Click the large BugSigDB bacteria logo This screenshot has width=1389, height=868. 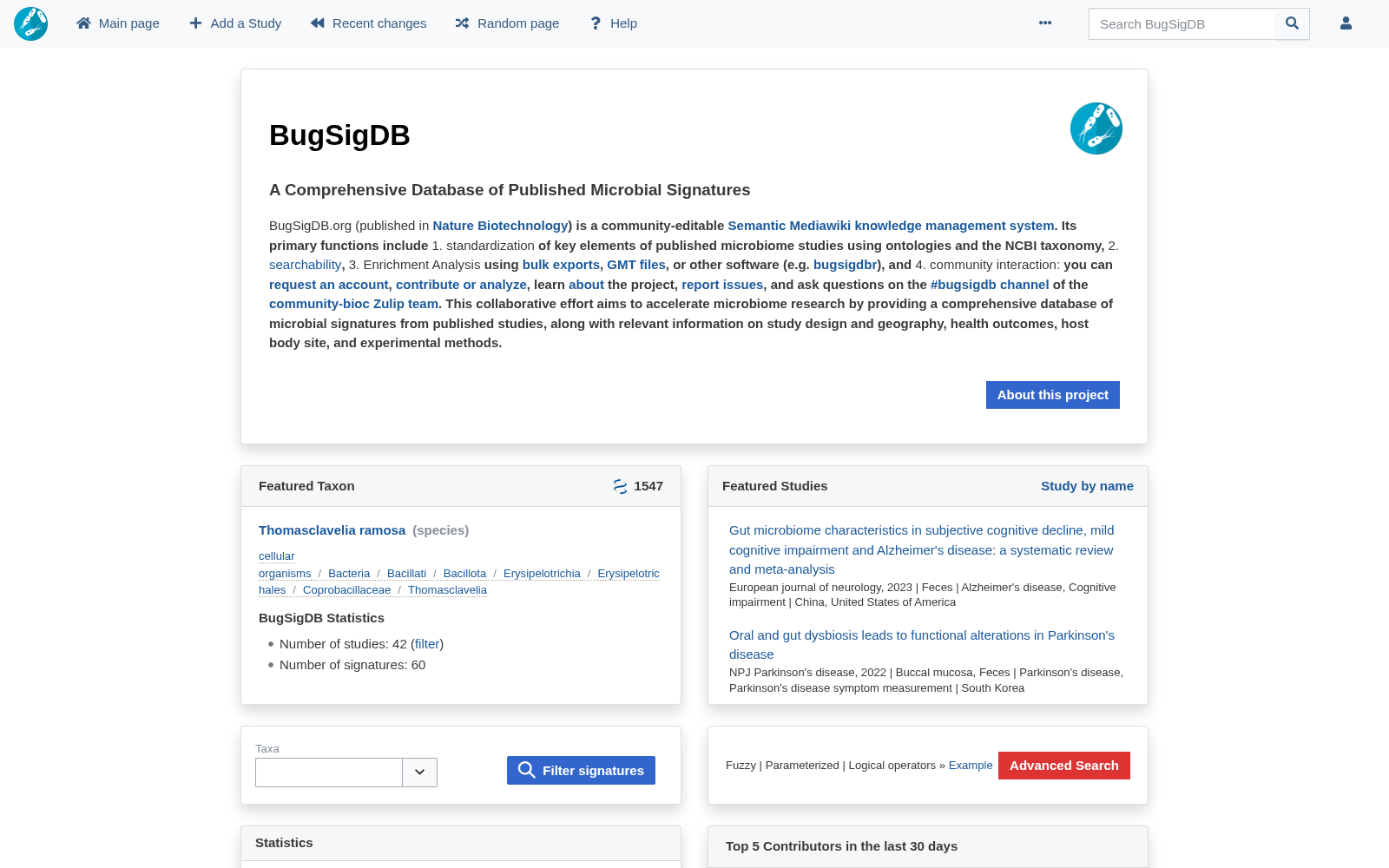(1096, 128)
